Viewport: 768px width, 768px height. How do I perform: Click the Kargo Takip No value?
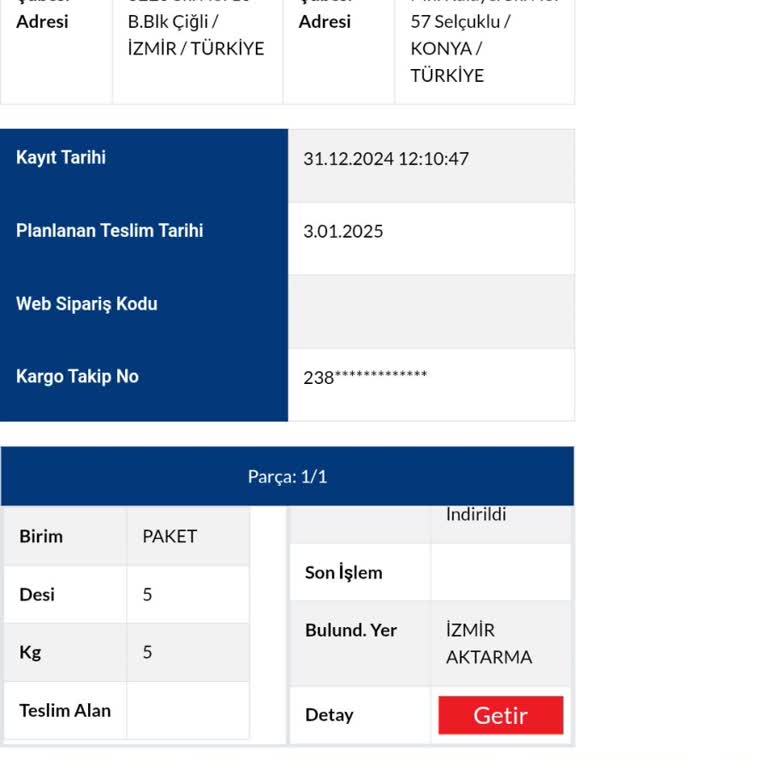tap(365, 377)
